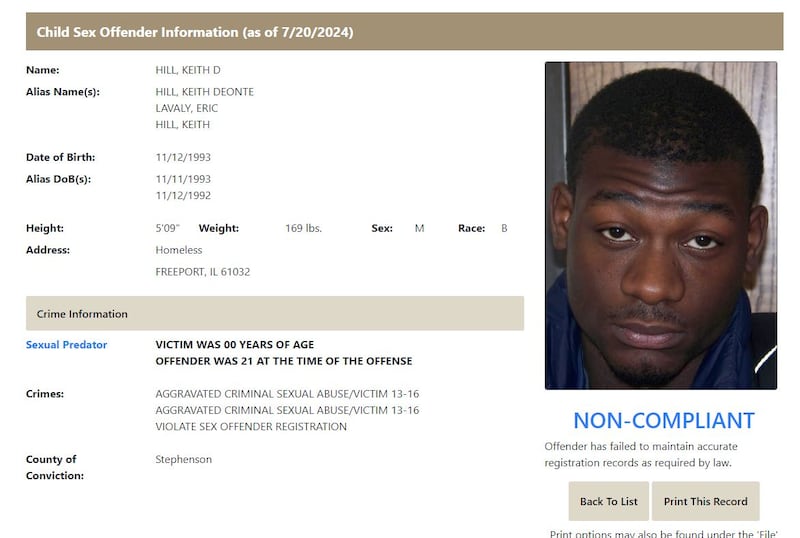Viewport: 800px width, 538px height.
Task: Click the Back To List button
Action: [609, 501]
